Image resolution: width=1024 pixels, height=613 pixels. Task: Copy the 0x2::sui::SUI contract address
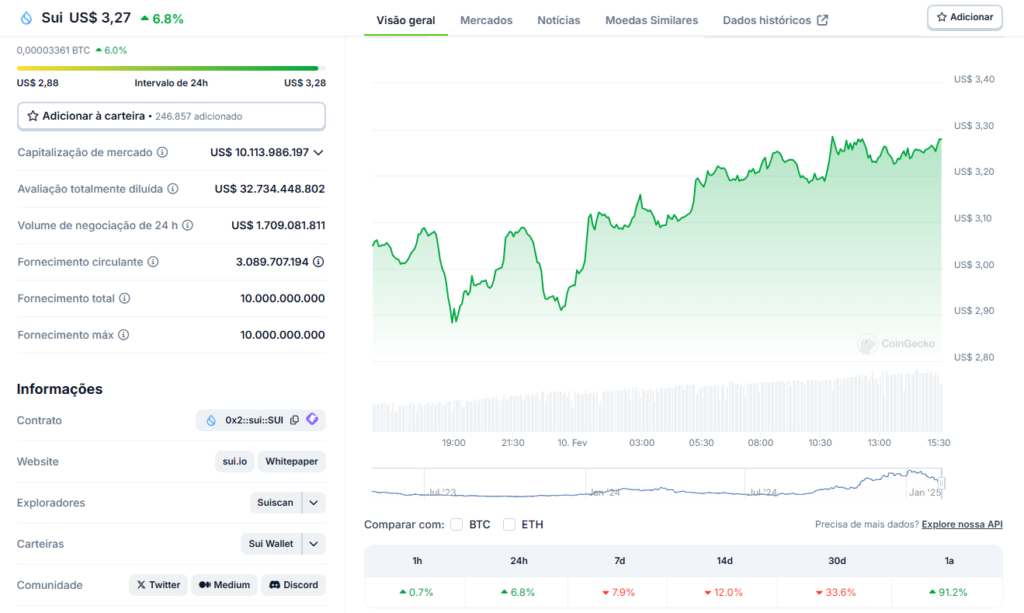point(295,420)
